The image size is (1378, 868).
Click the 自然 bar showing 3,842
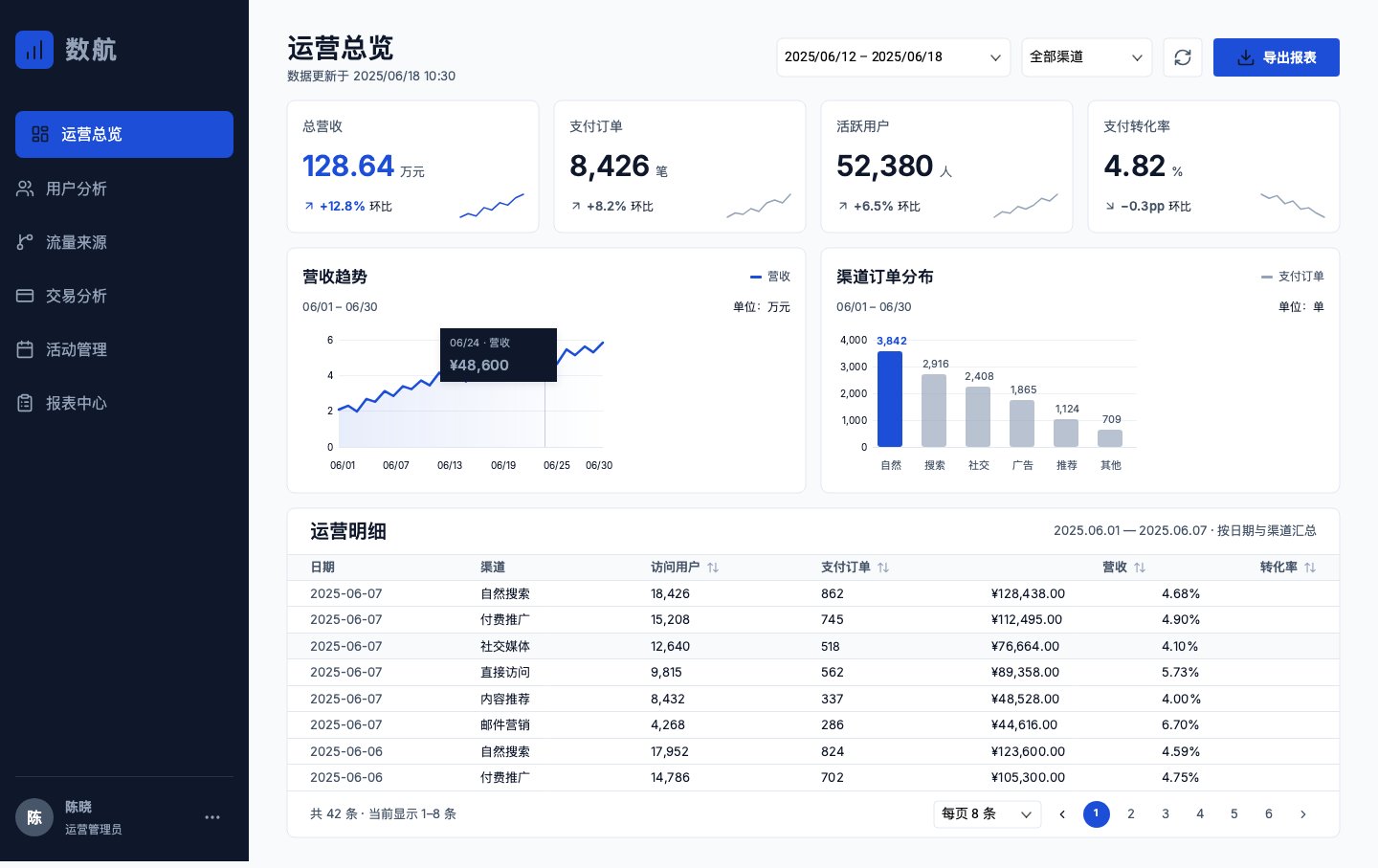(890, 399)
